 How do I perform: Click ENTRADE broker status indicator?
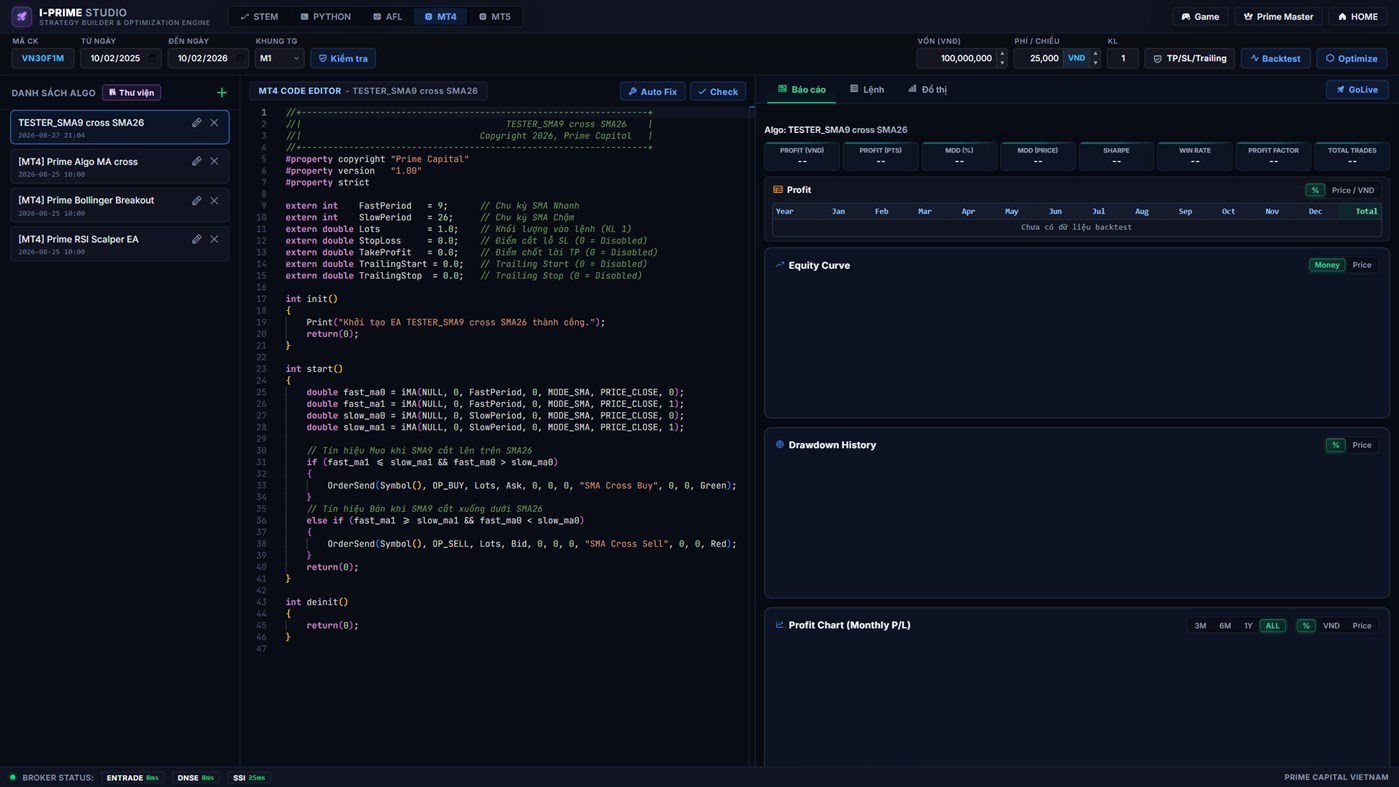(x=132, y=777)
